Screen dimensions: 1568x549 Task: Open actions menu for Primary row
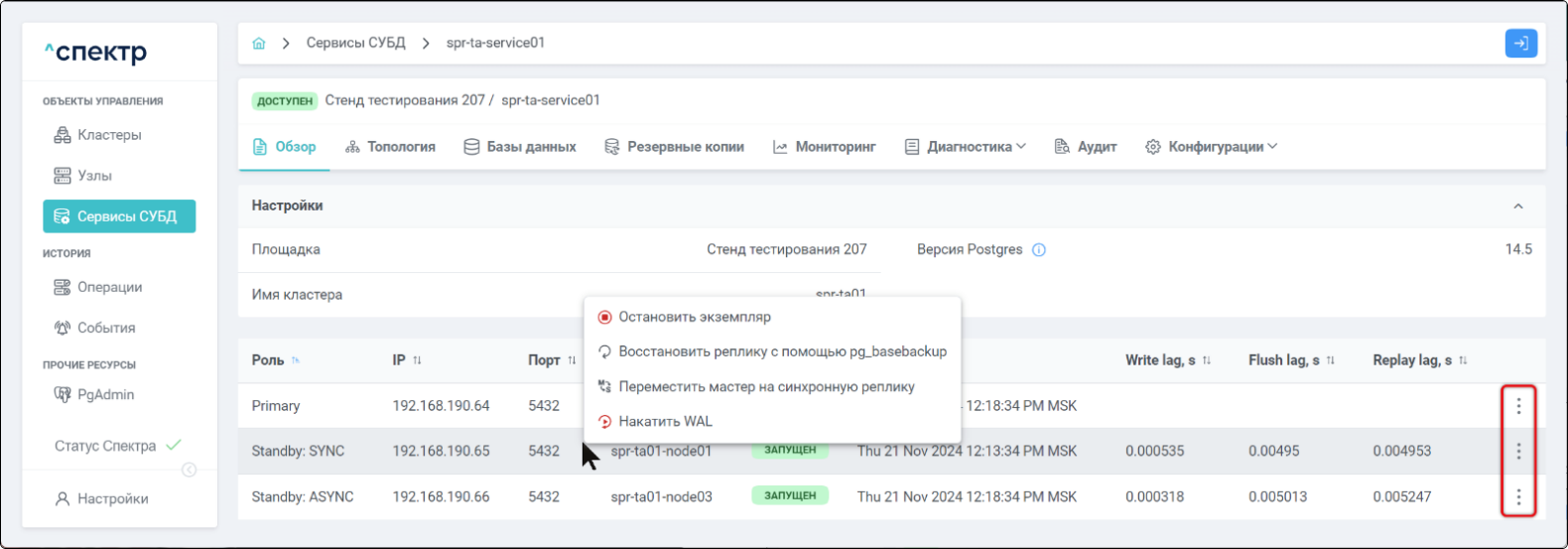click(1518, 406)
